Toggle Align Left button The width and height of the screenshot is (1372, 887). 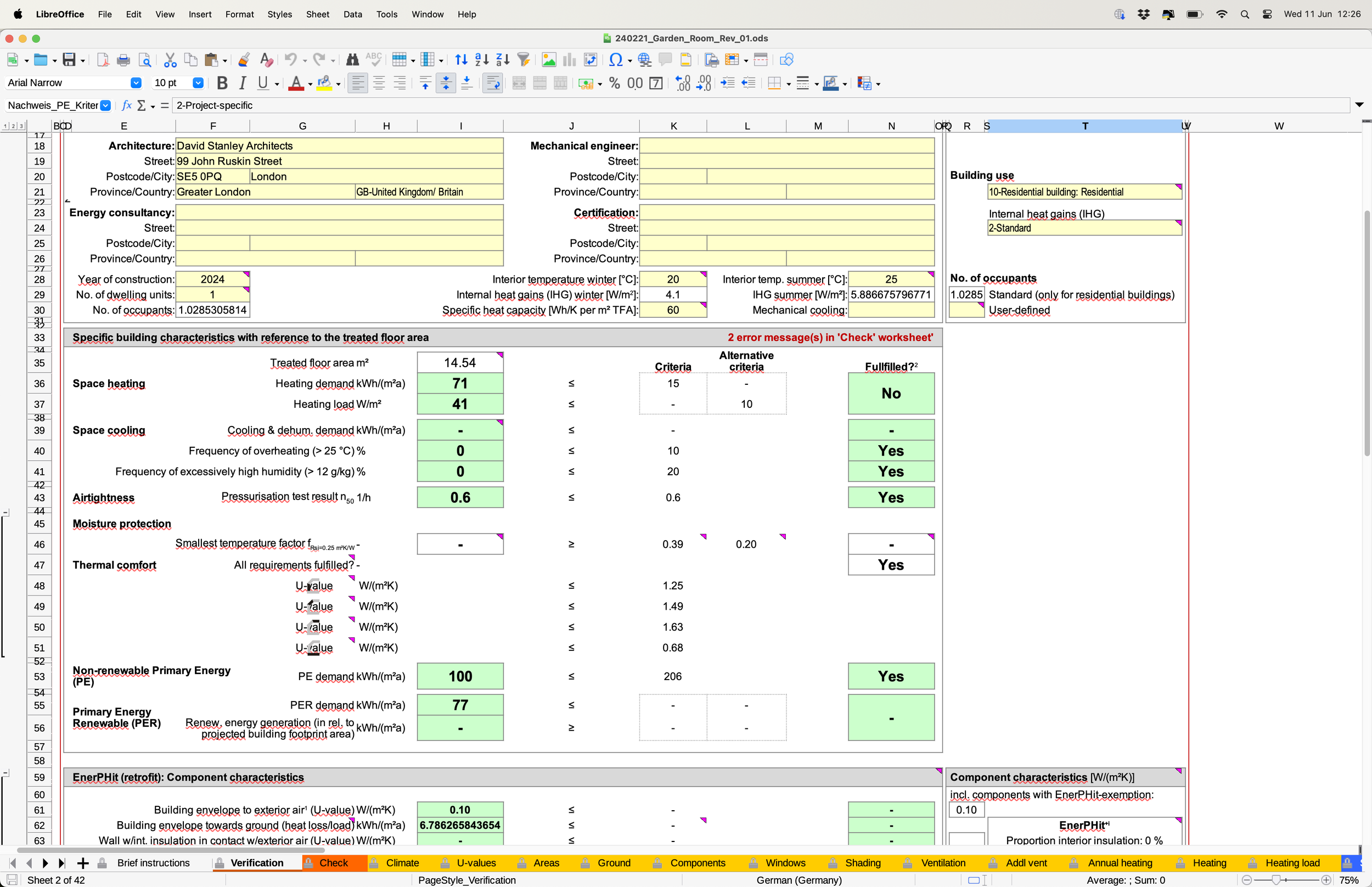358,83
